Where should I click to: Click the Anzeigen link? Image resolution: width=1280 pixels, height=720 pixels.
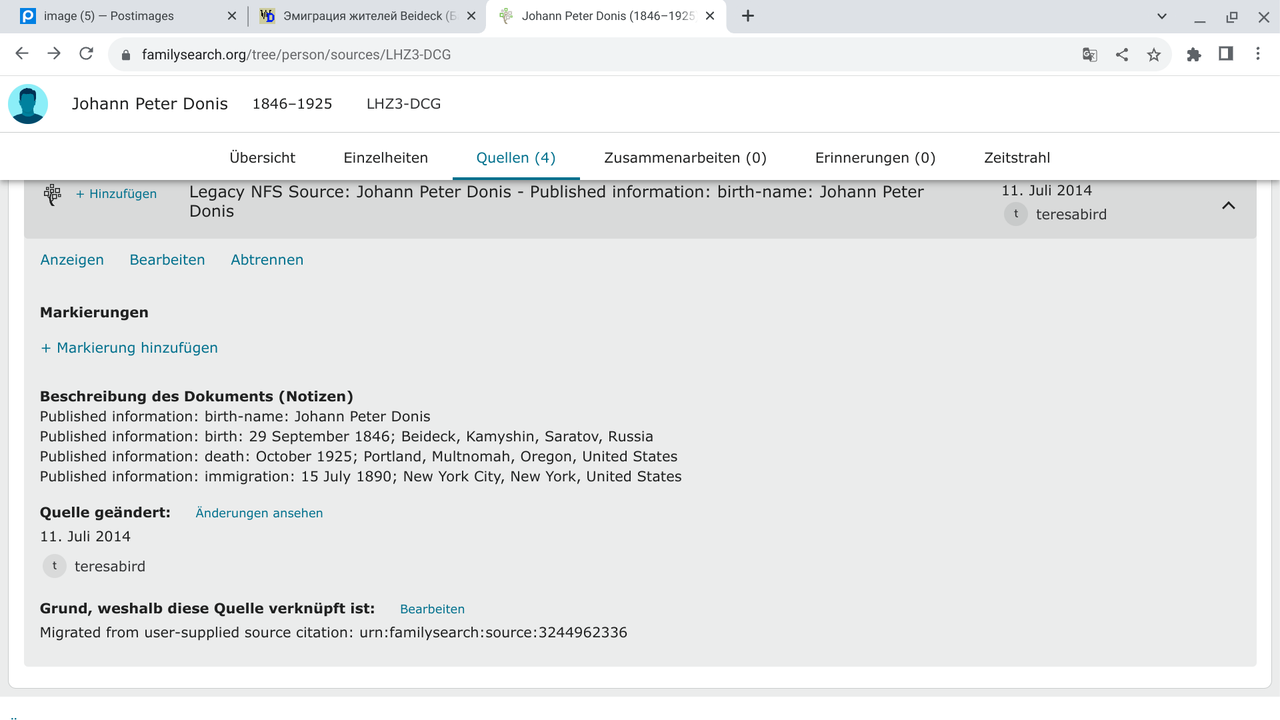[72, 260]
